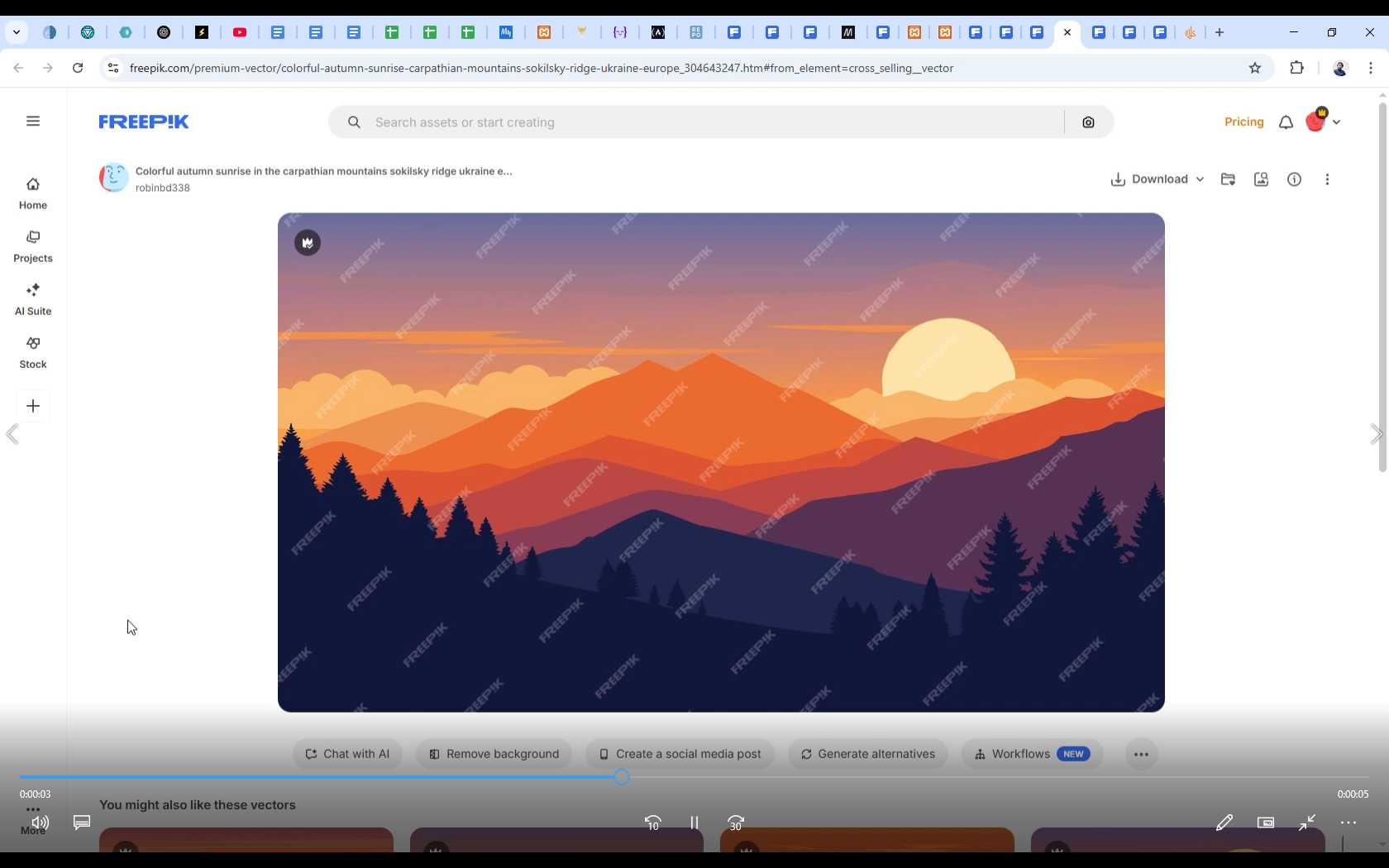This screenshot has width=1389, height=868.
Task: Click video progress slider handle
Action: [622, 777]
